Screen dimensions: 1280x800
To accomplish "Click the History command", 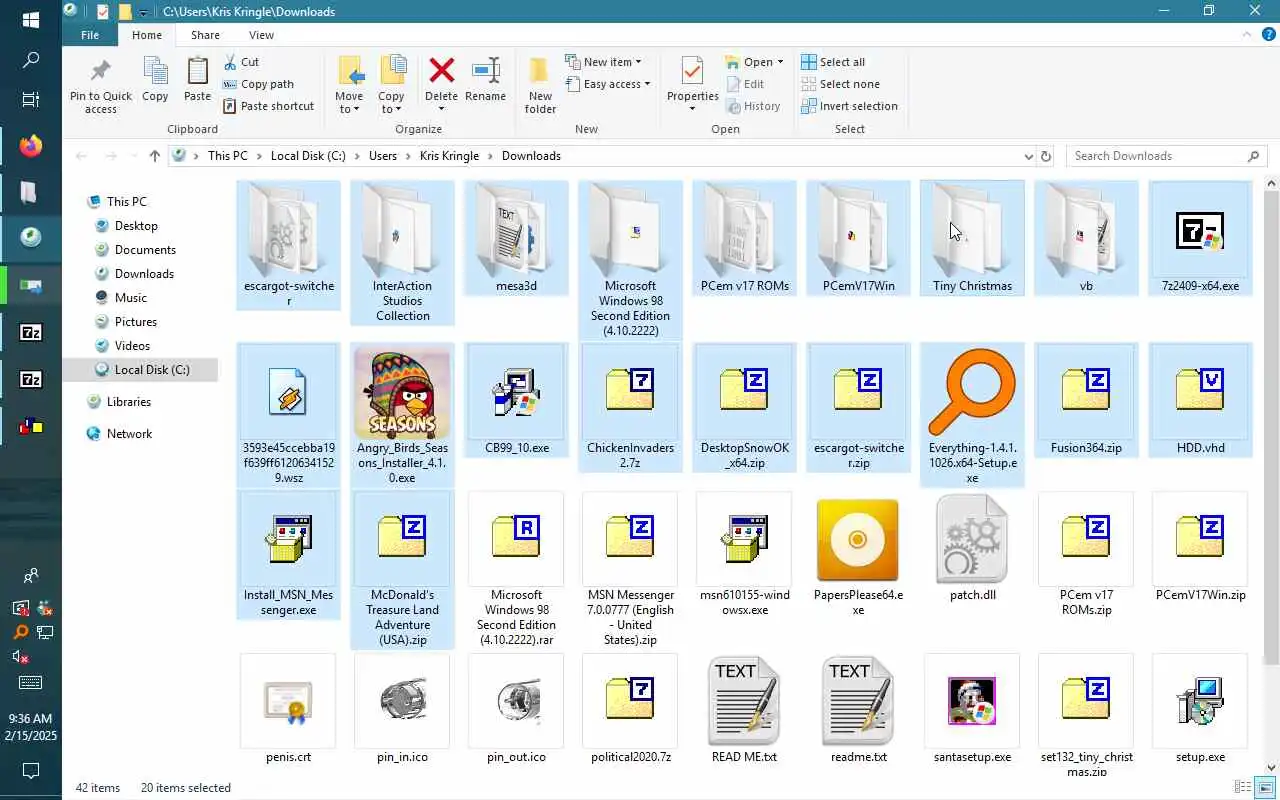I will (x=753, y=106).
